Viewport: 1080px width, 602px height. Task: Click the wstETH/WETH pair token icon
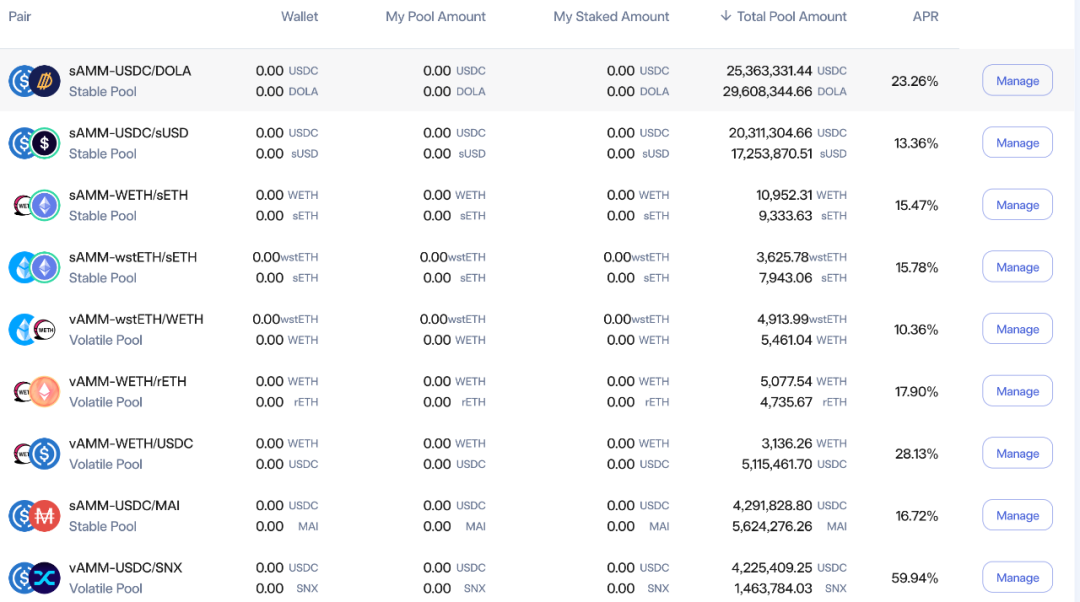32,329
